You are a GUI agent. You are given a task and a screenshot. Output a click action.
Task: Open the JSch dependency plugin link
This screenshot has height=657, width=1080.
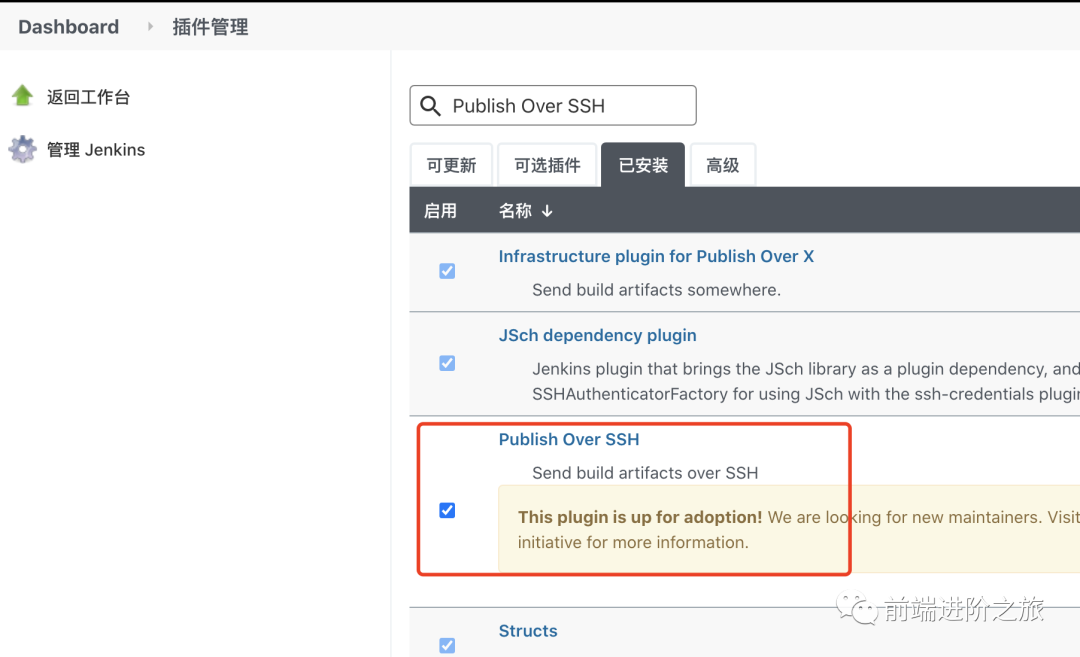click(x=597, y=335)
